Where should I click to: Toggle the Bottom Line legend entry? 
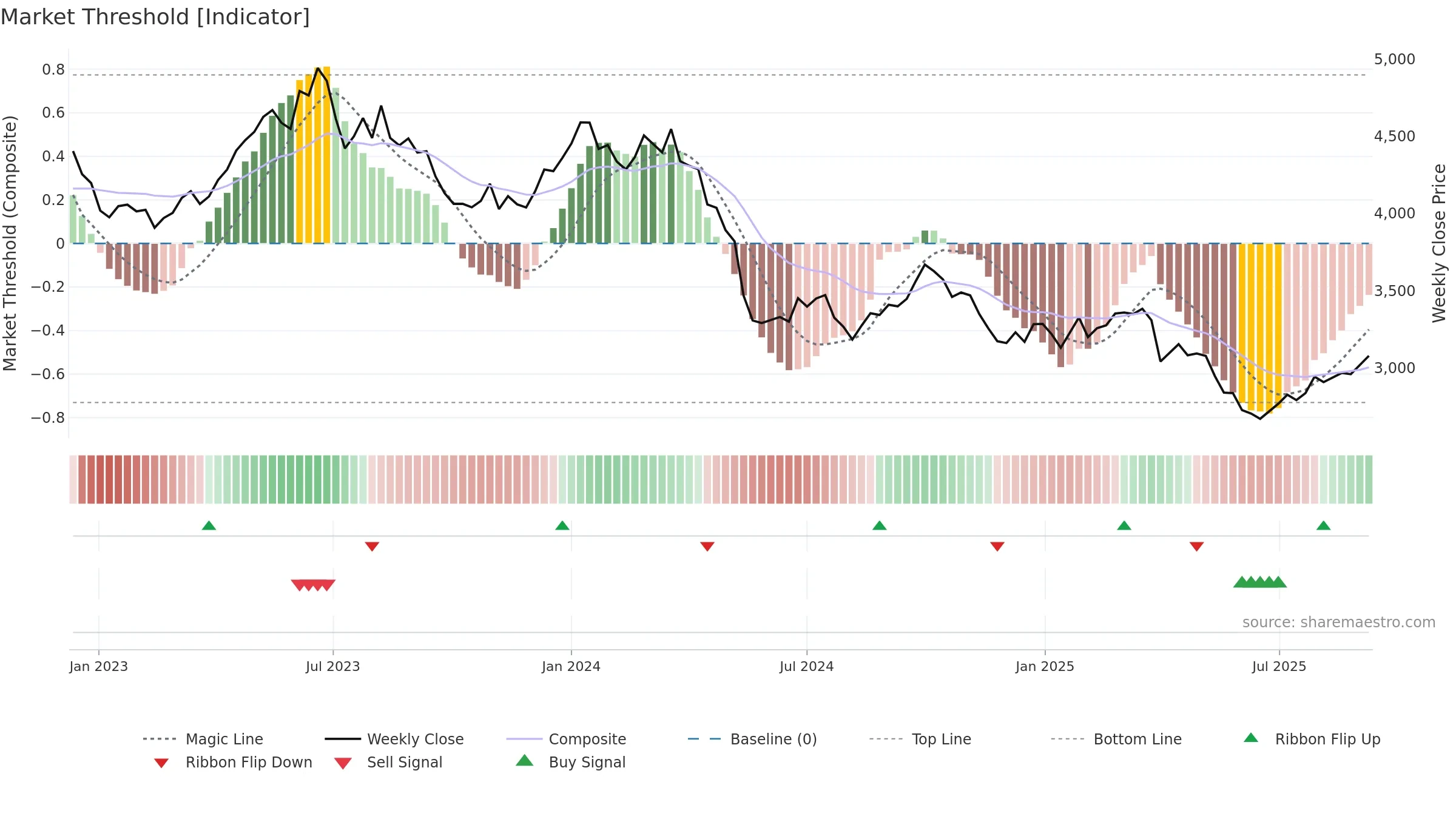click(1116, 739)
